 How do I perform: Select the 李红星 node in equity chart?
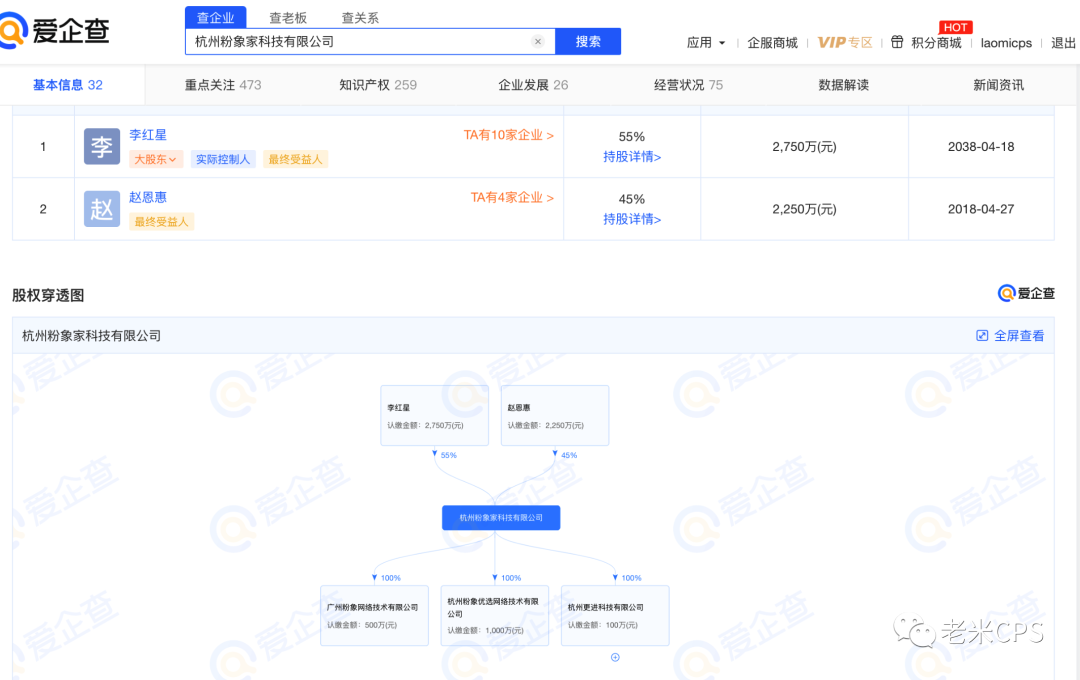(435, 415)
